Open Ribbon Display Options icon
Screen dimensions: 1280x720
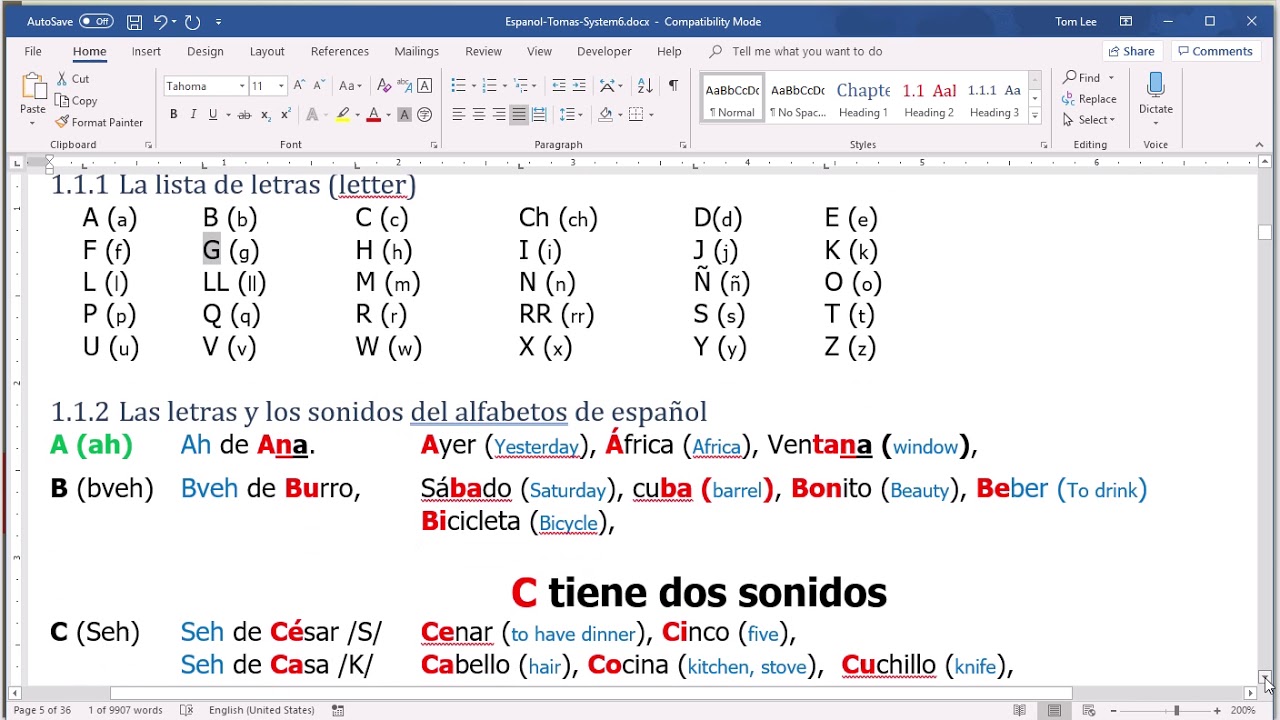click(x=1126, y=21)
